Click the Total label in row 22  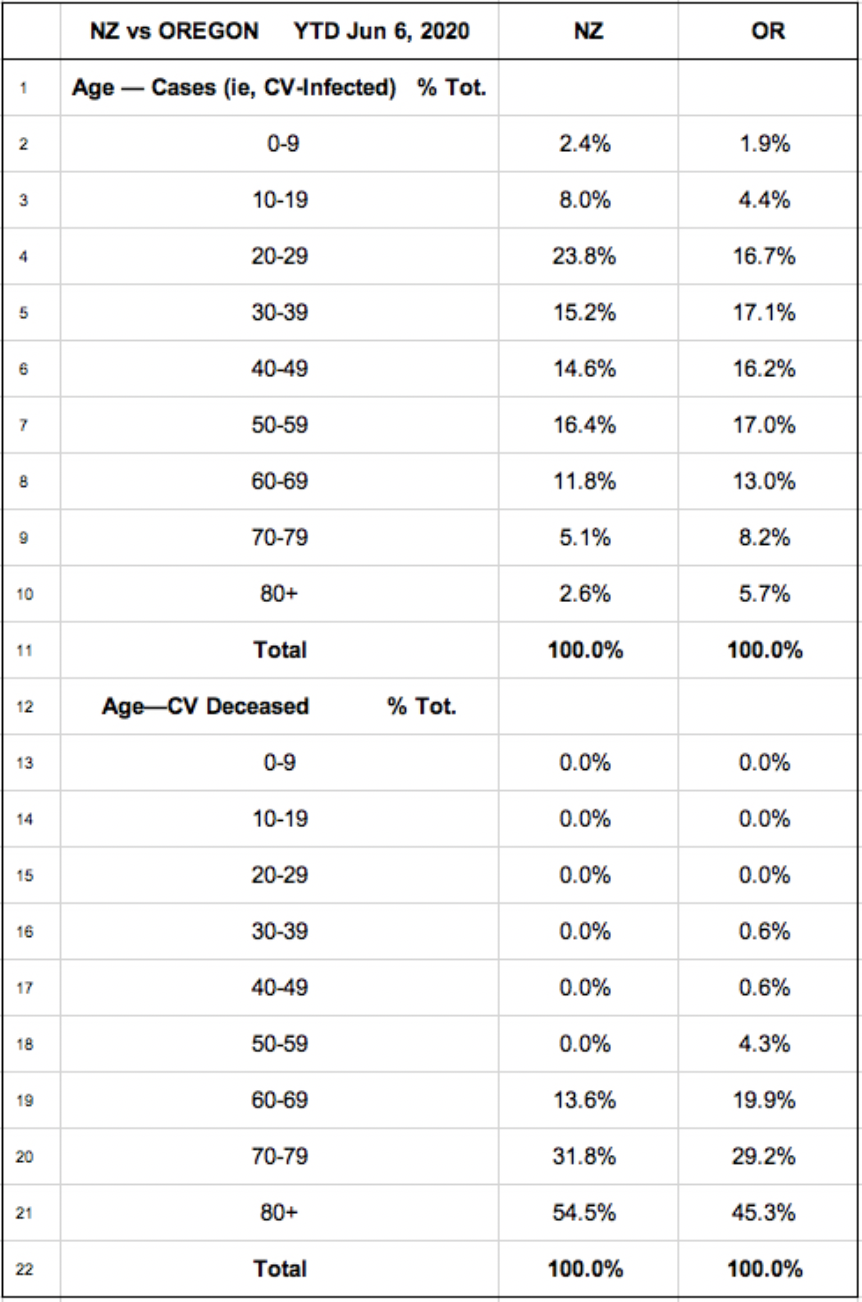(280, 1271)
